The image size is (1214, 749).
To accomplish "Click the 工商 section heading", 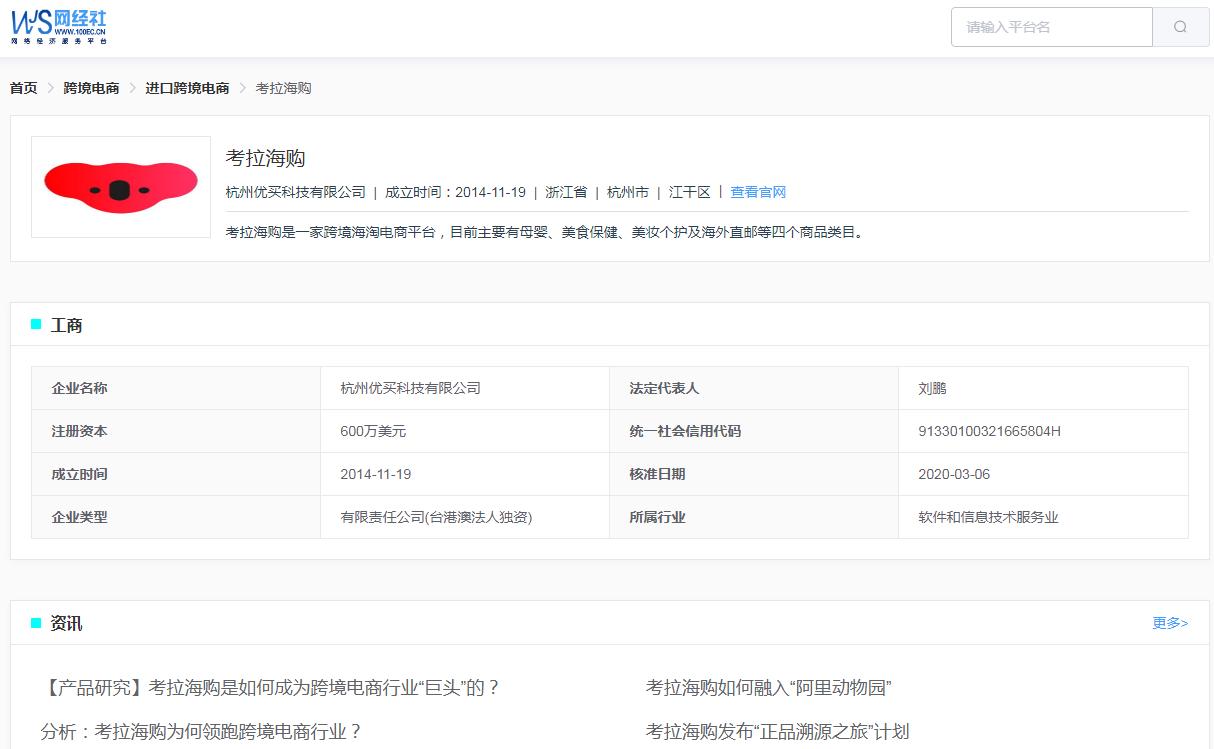I will 66,324.
